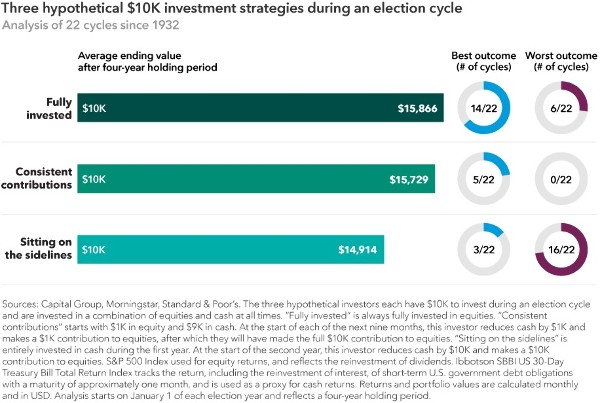
Task: Select the "Consistent contributions" row label
Action: point(37,178)
